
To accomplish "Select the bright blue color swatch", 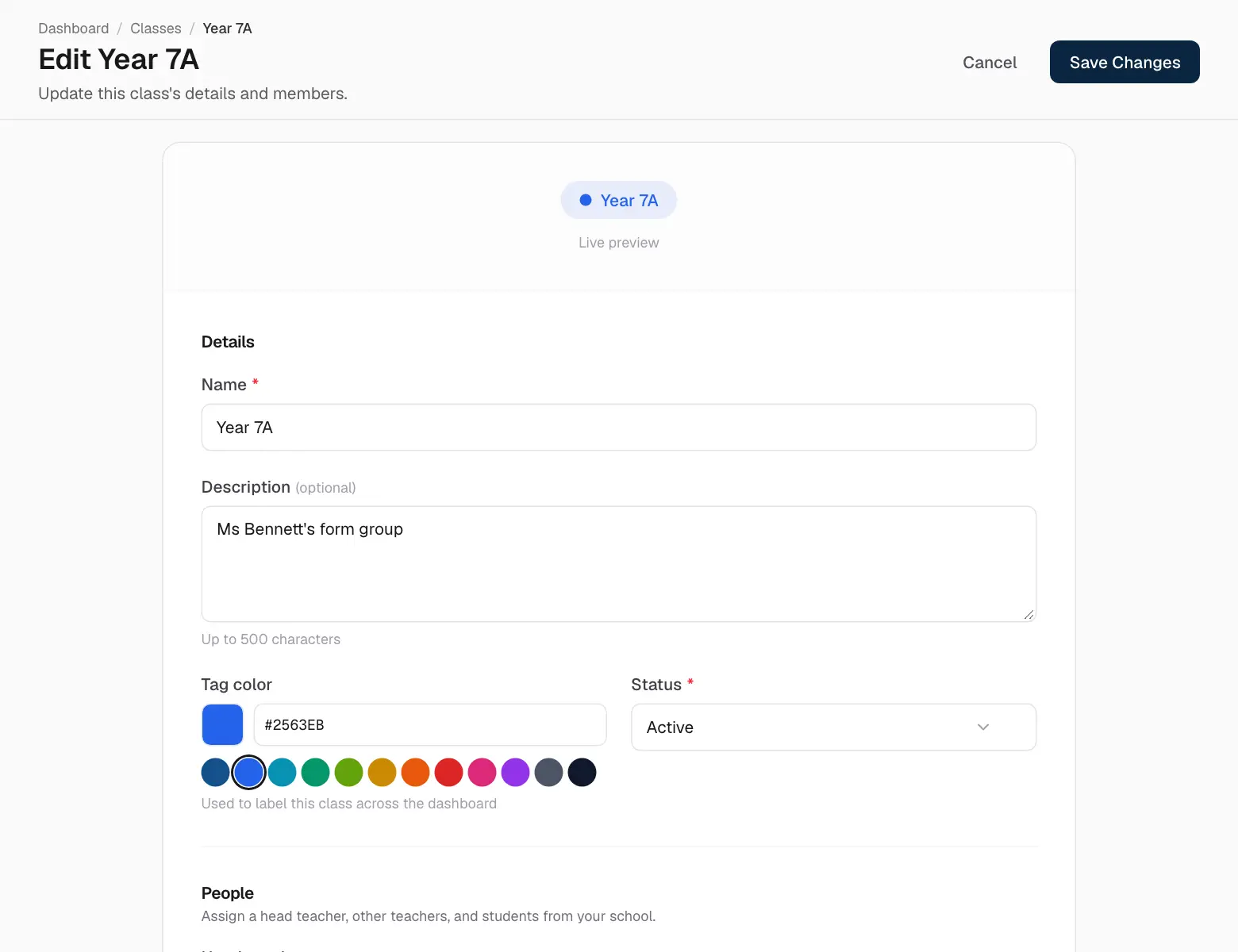I will coord(248,772).
